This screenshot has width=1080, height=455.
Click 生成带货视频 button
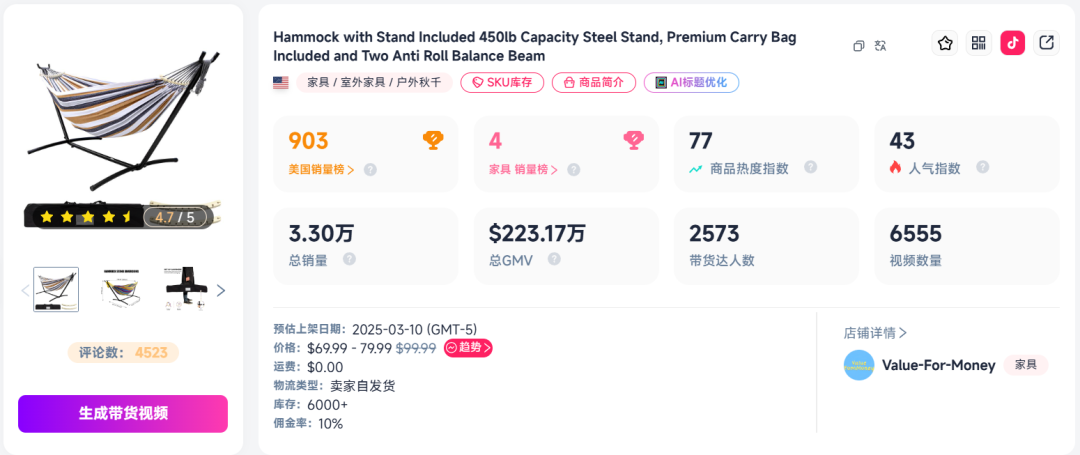pyautogui.click(x=123, y=414)
